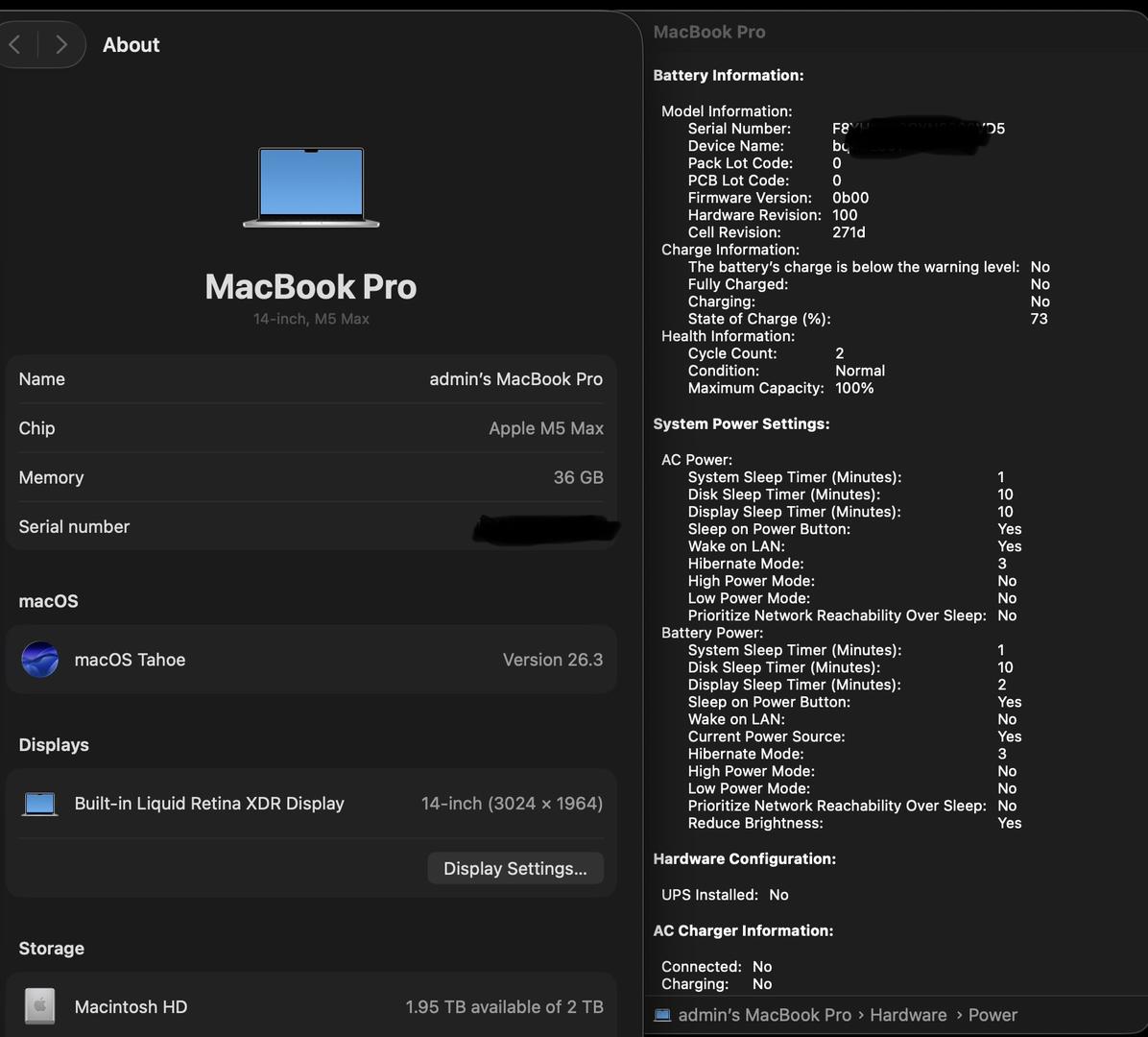
Task: Click Current Power Source row
Action: click(x=854, y=736)
